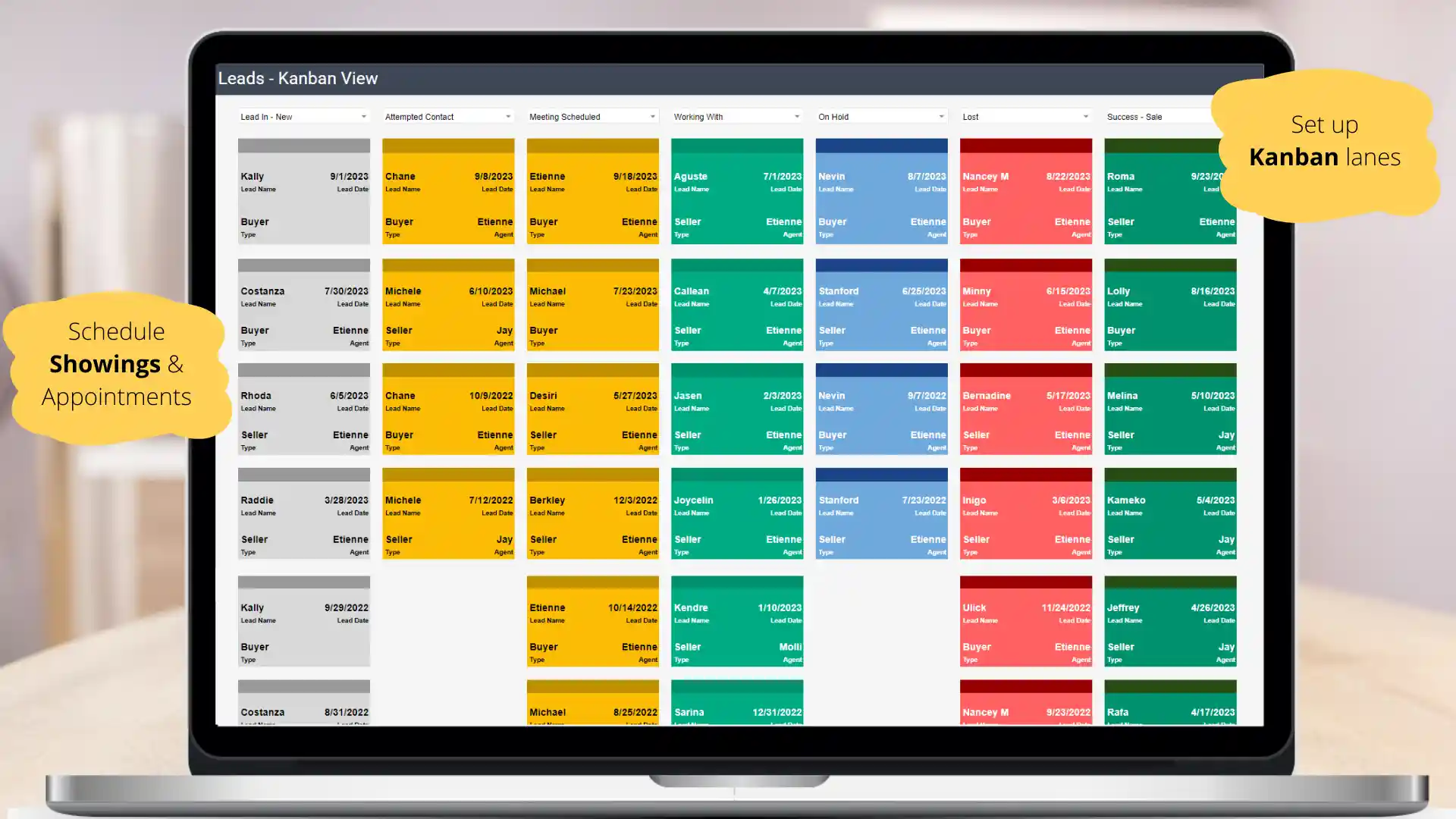Click the 'Working With' lane header
This screenshot has width=1456, height=819.
pyautogui.click(x=737, y=116)
